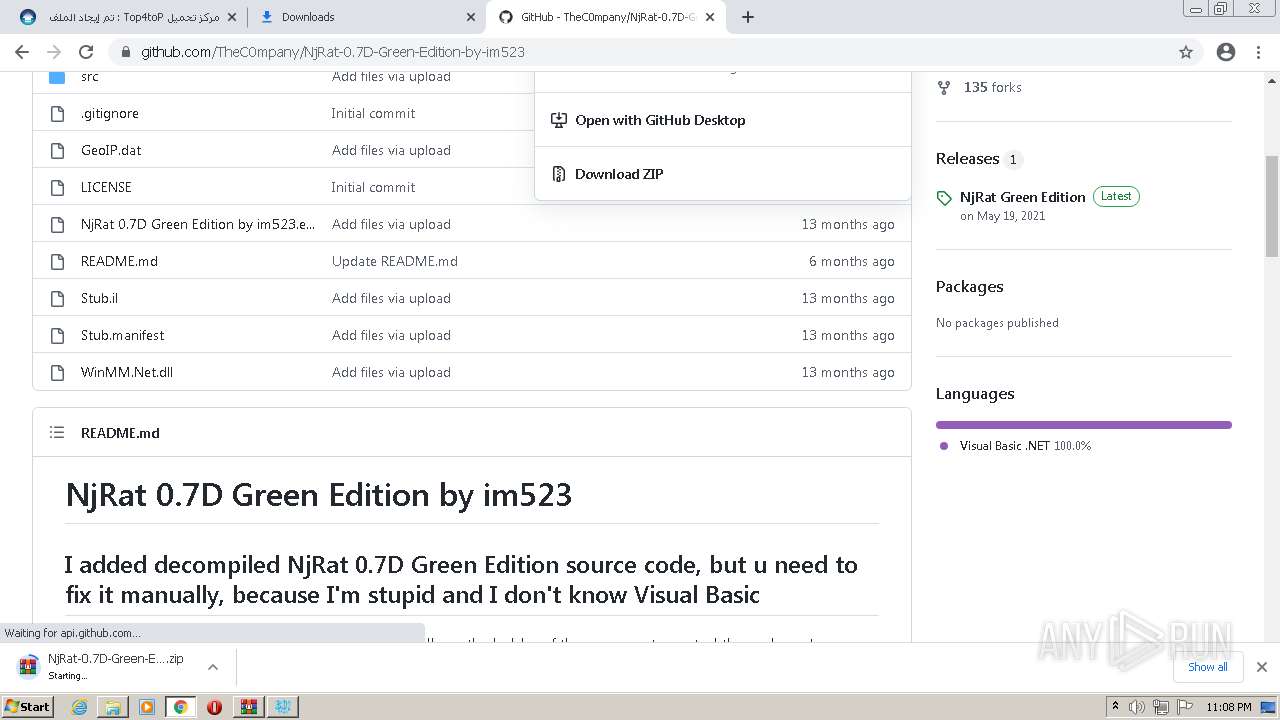Click the browser Forward arrow
1280x720 pixels.
pyautogui.click(x=54, y=52)
